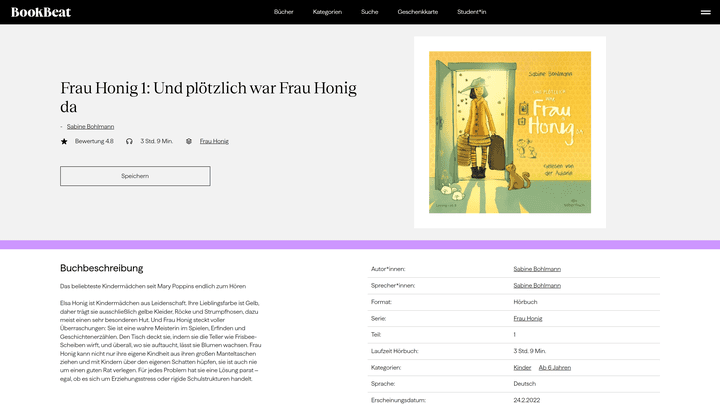This screenshot has height=405, width=720.
Task: Open the hamburger menu icon
Action: coord(705,12)
